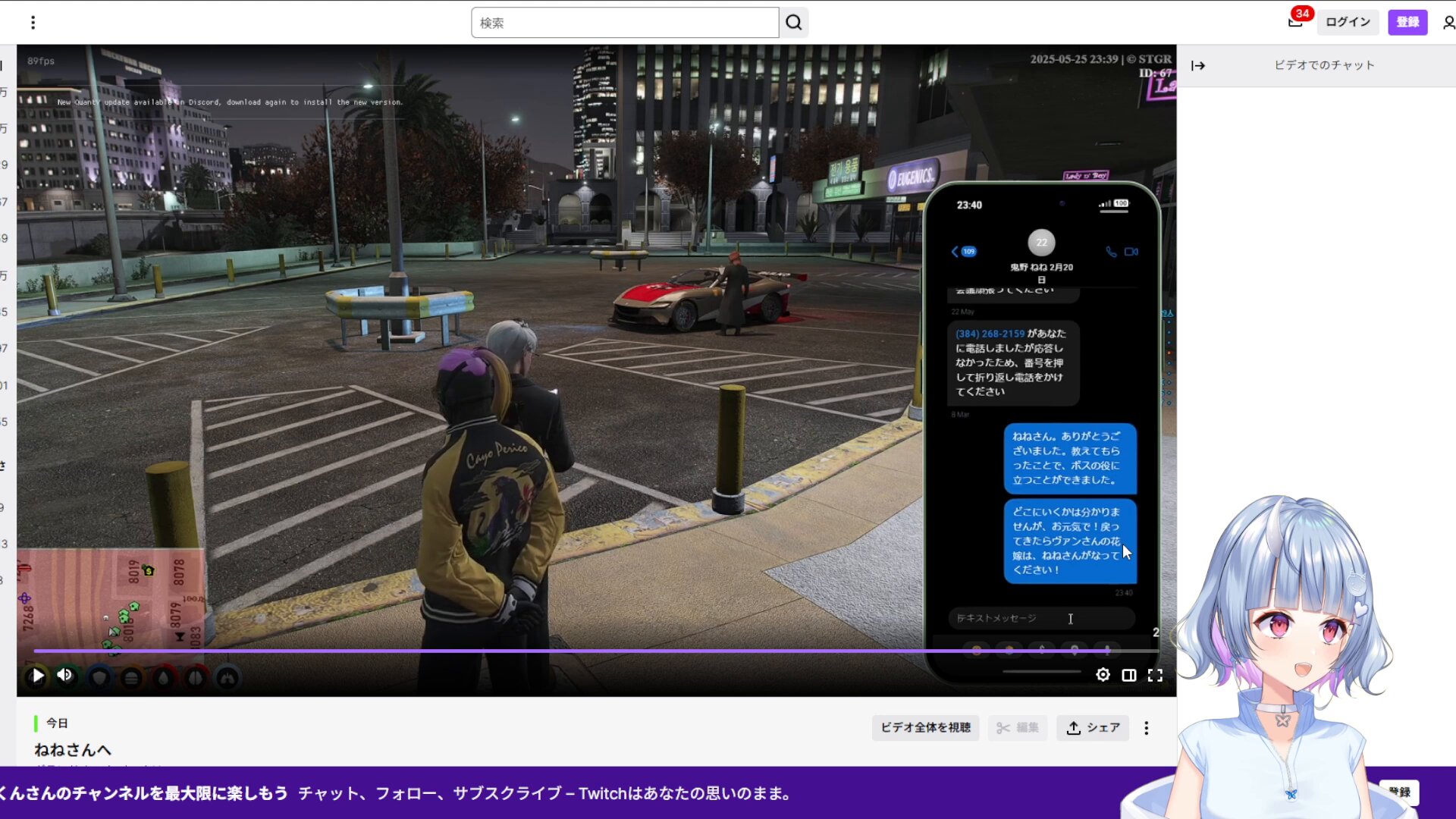The height and width of the screenshot is (819, 1456).
Task: Click ビデオでのチャット header
Action: (1324, 65)
